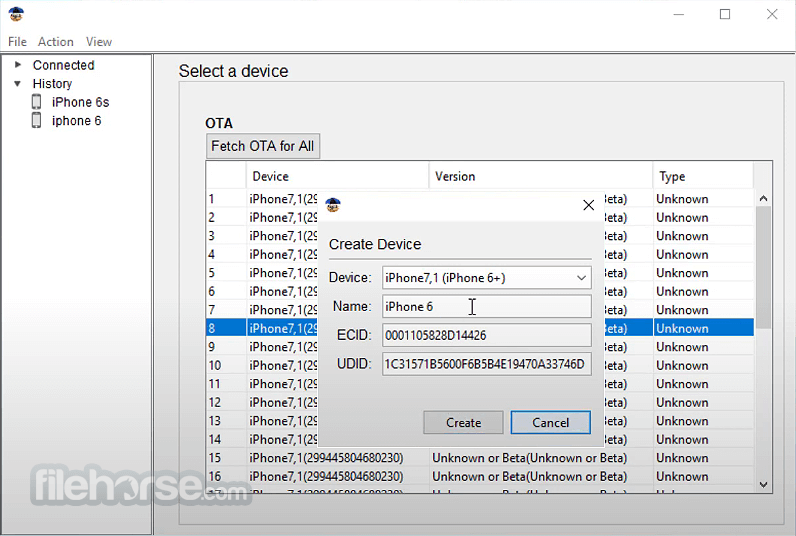Open the Device dropdown in Create Device
The width and height of the screenshot is (796, 536).
[486, 278]
